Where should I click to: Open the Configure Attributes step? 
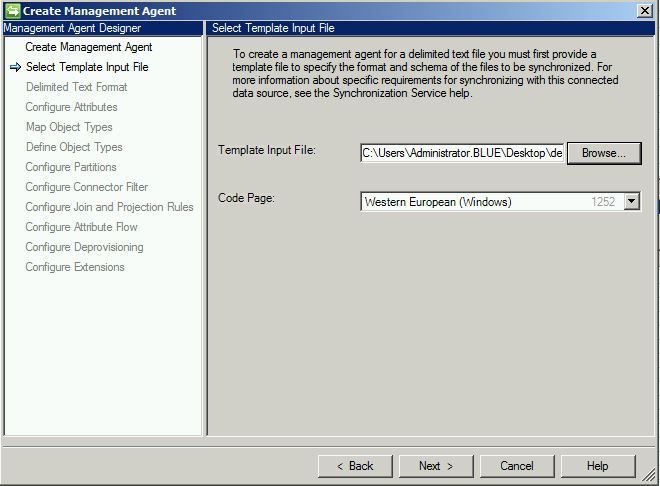pos(71,107)
